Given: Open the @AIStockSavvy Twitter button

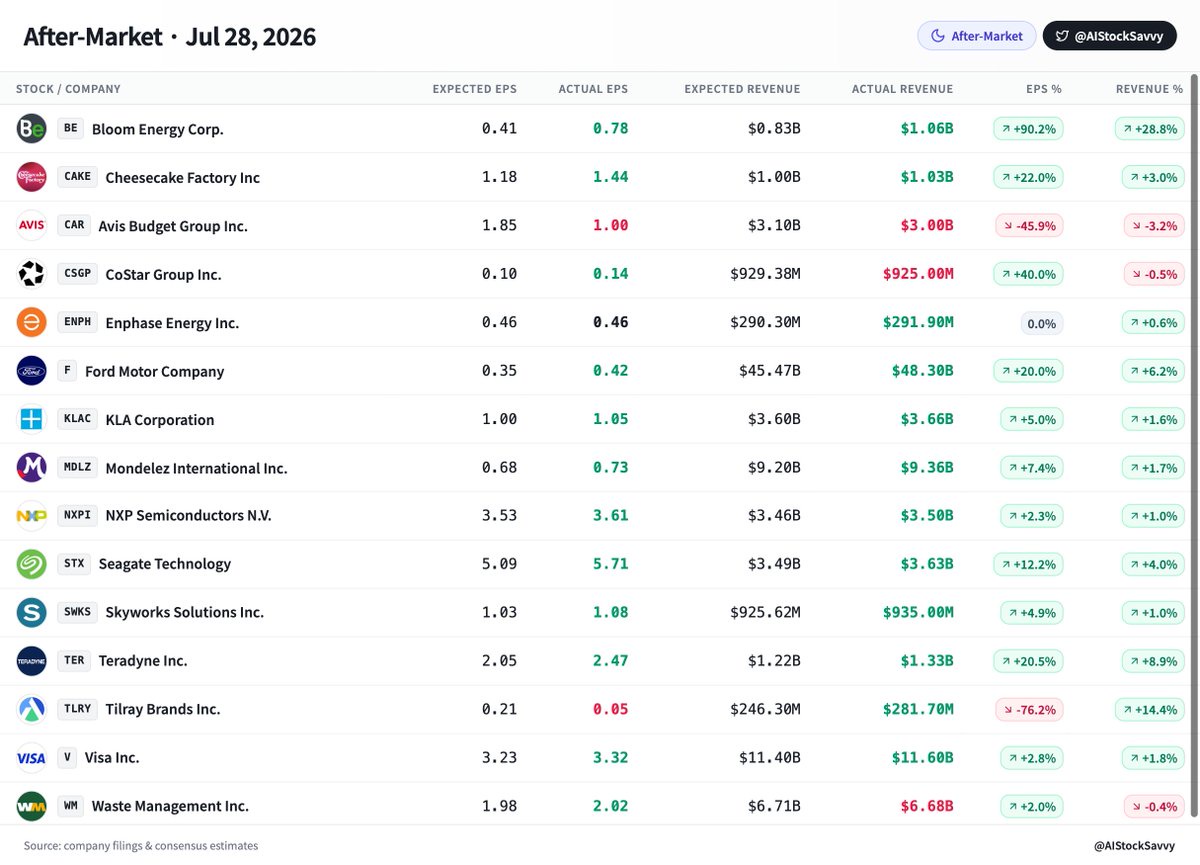Looking at the screenshot, I should (1110, 36).
